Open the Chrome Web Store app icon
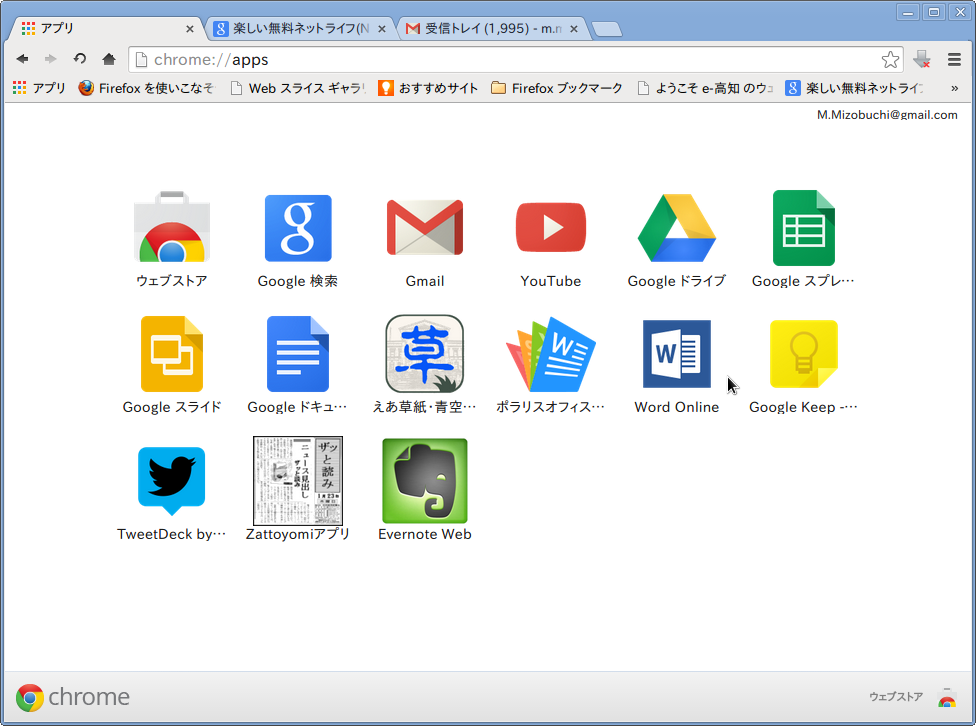This screenshot has height=726, width=976. (172, 227)
